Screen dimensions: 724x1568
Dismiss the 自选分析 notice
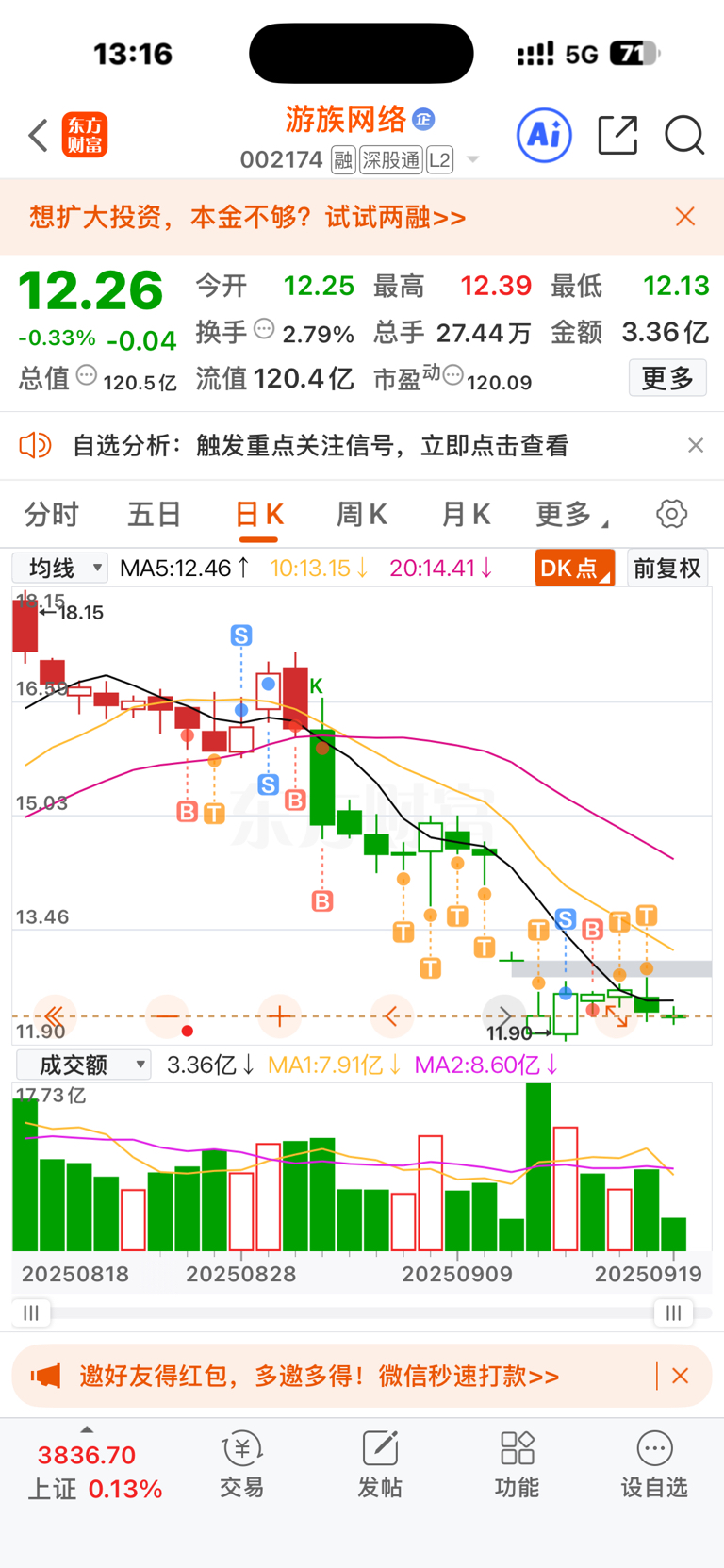(696, 445)
